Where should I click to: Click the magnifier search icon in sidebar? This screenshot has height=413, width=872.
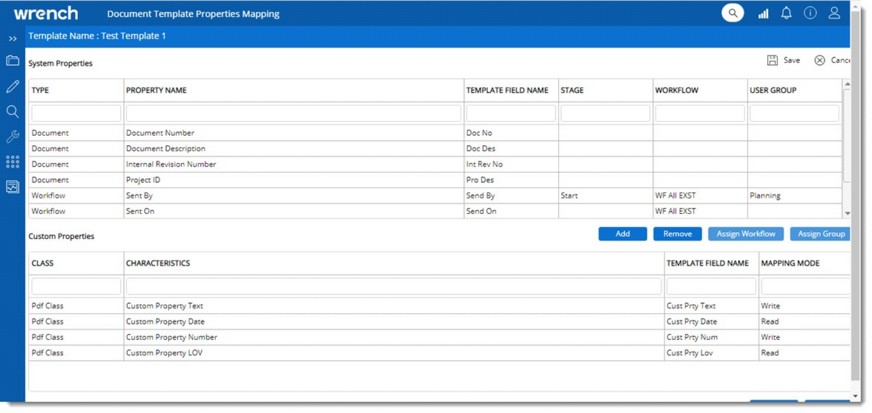(x=13, y=111)
